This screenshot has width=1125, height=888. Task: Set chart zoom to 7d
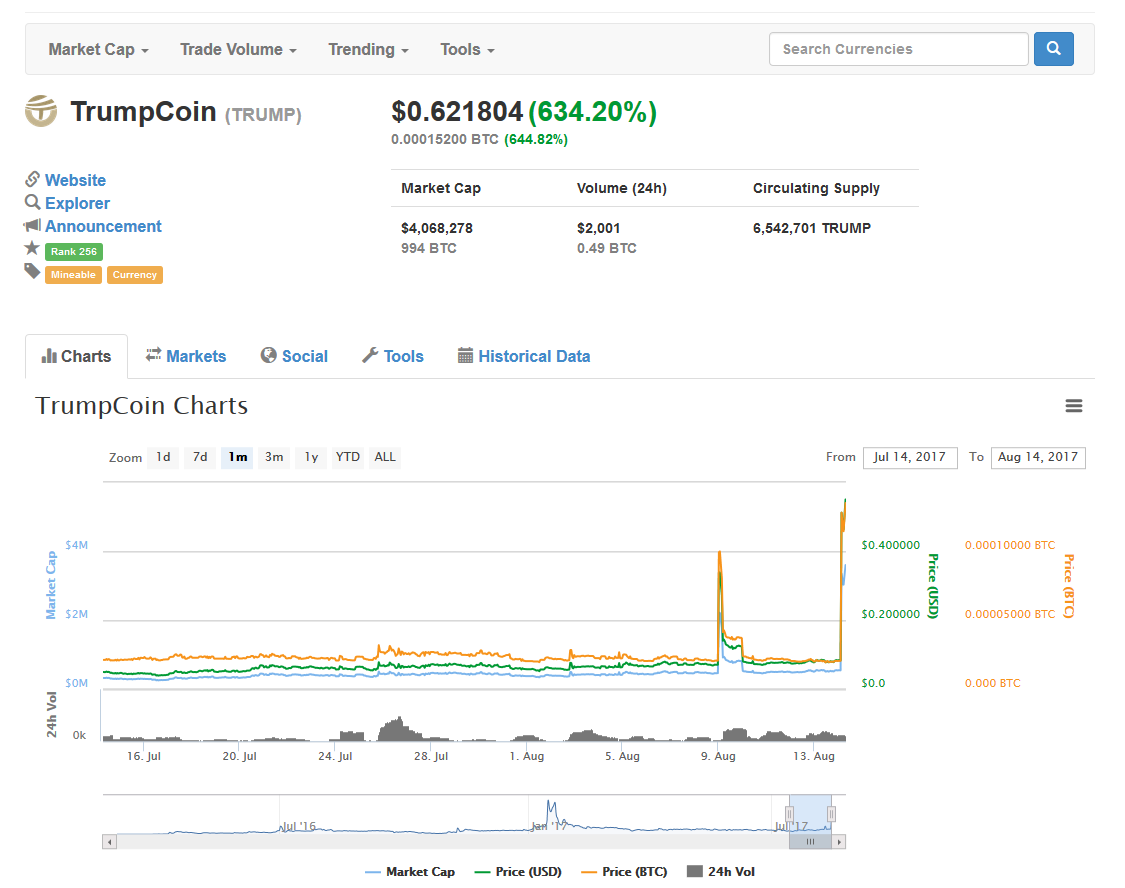(200, 457)
